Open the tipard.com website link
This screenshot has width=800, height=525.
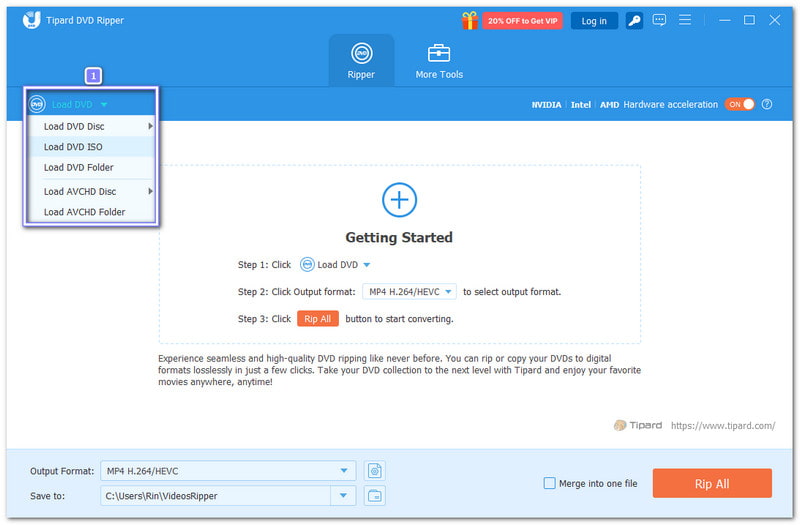point(722,425)
